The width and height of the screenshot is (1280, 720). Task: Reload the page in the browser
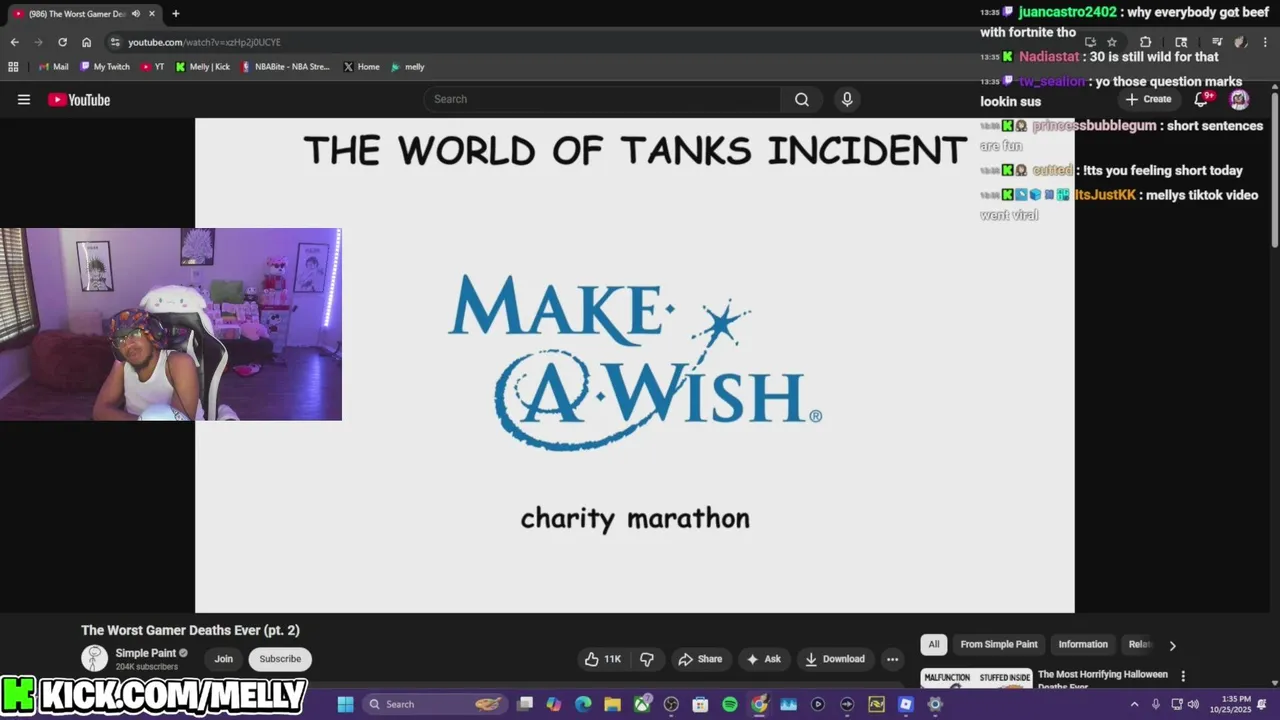coord(62,42)
